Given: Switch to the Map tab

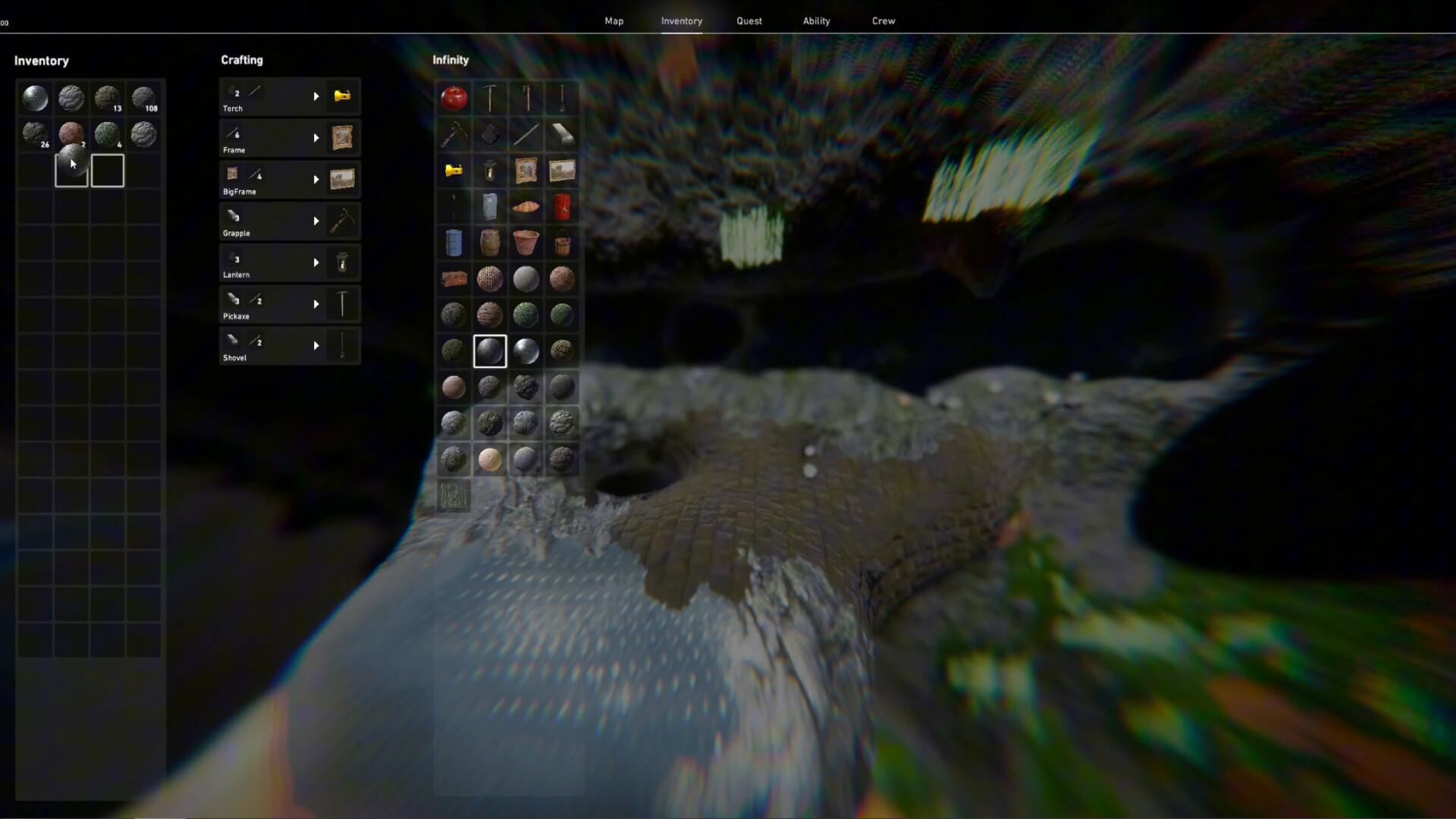Looking at the screenshot, I should pos(614,20).
